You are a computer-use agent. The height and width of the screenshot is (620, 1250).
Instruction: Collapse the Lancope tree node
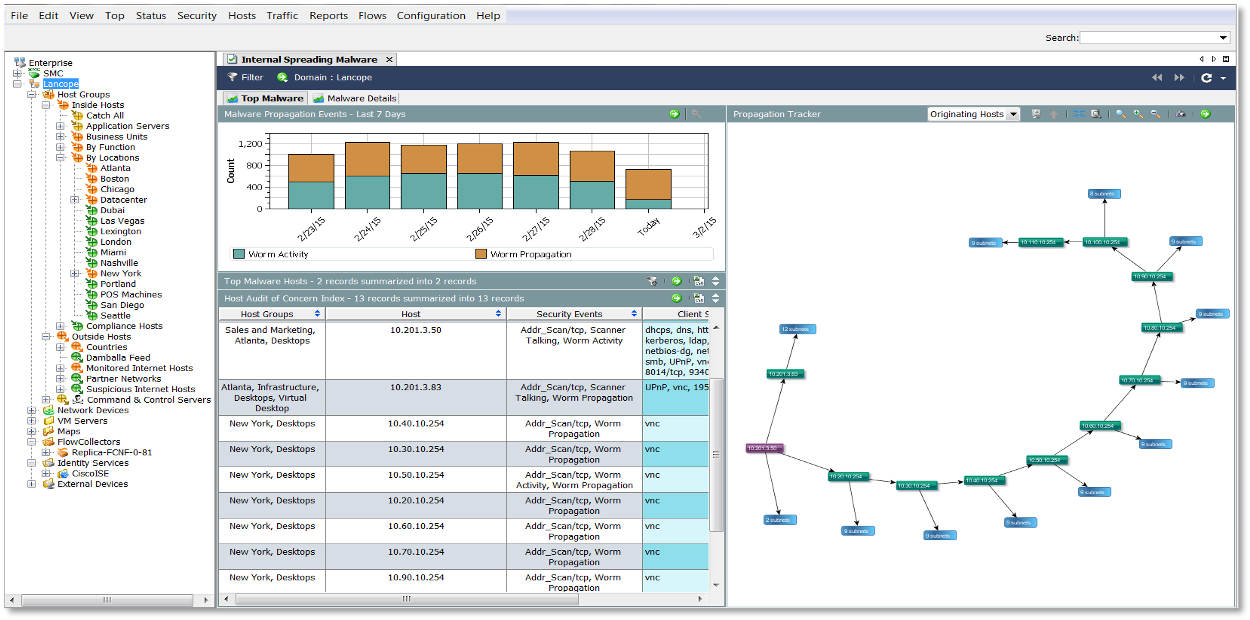pyautogui.click(x=17, y=84)
